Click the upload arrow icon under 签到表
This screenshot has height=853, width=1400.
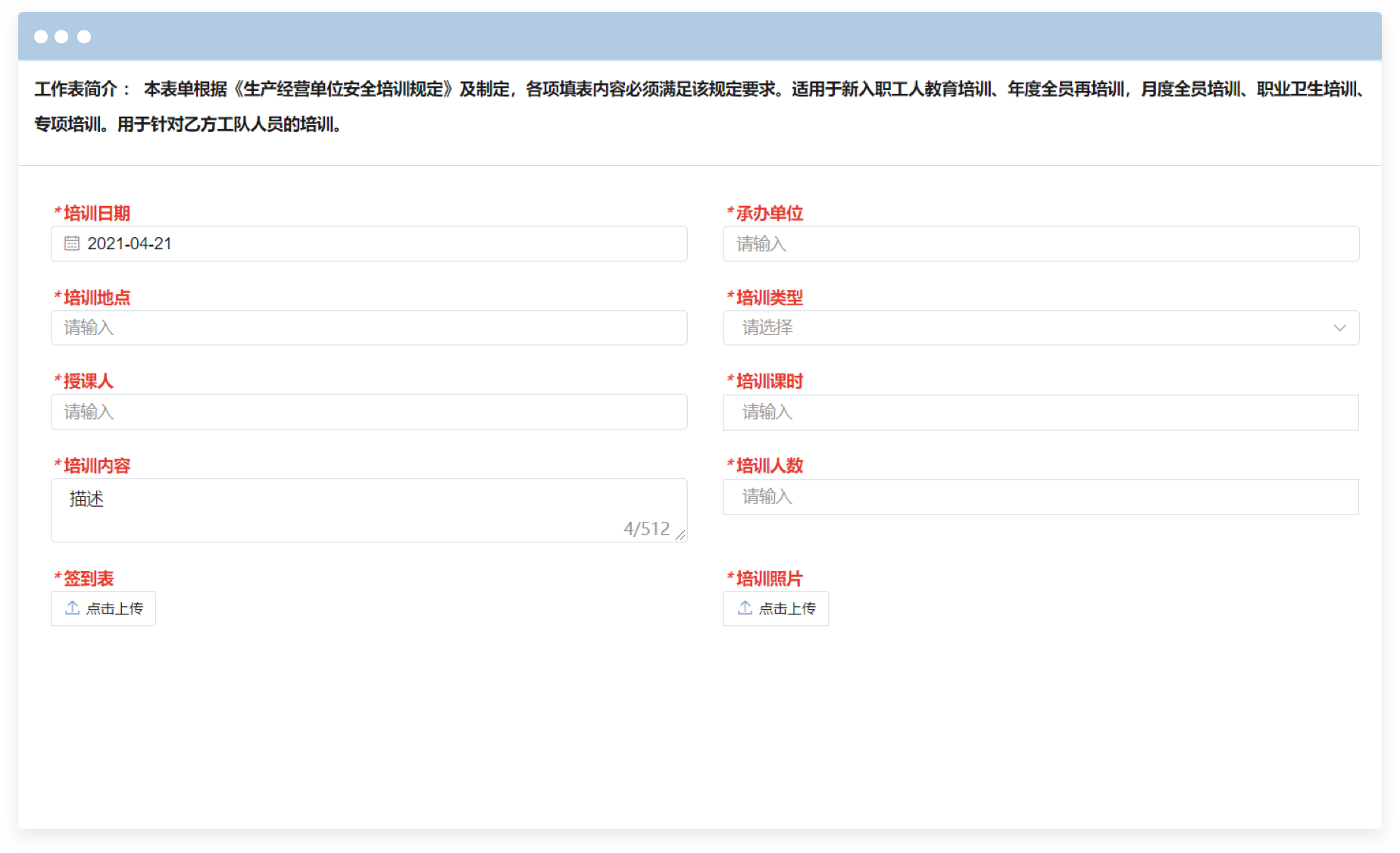pyautogui.click(x=73, y=608)
